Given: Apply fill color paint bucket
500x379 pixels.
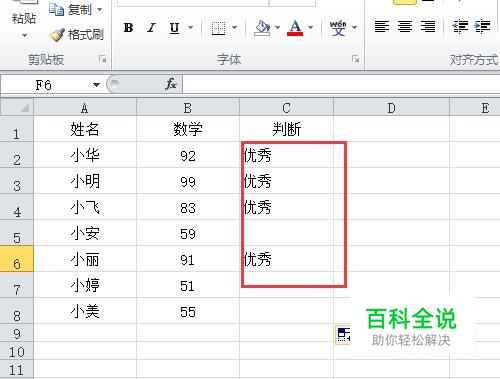Looking at the screenshot, I should click(x=262, y=28).
